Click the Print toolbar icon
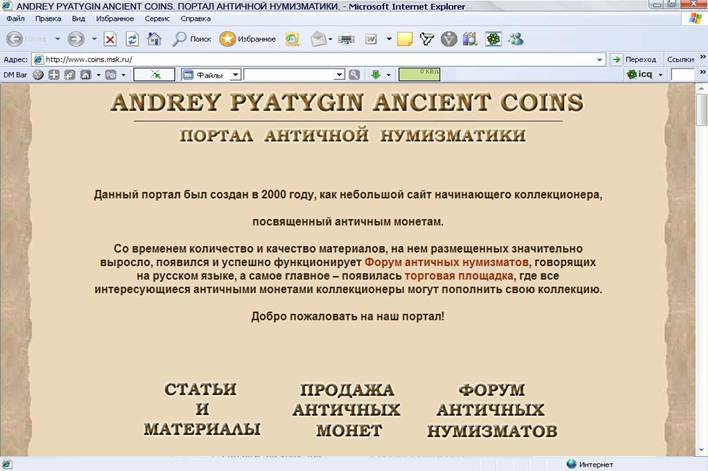Image resolution: width=708 pixels, height=471 pixels. coord(346,39)
